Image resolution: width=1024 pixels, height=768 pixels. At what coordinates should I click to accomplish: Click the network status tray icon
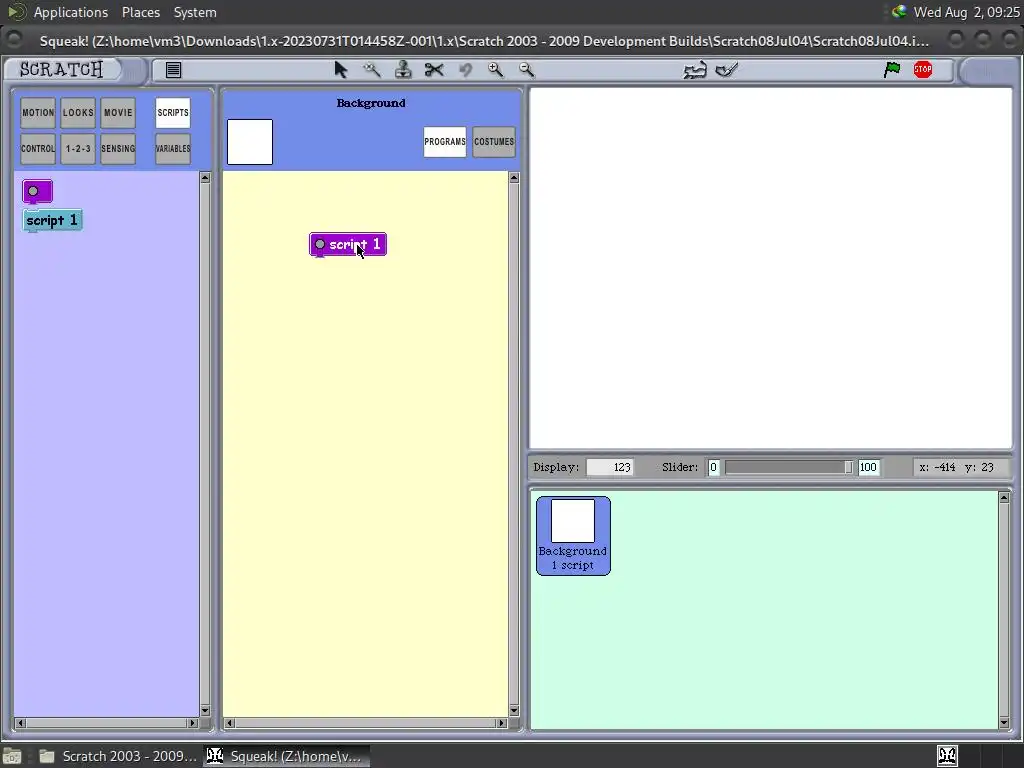899,11
